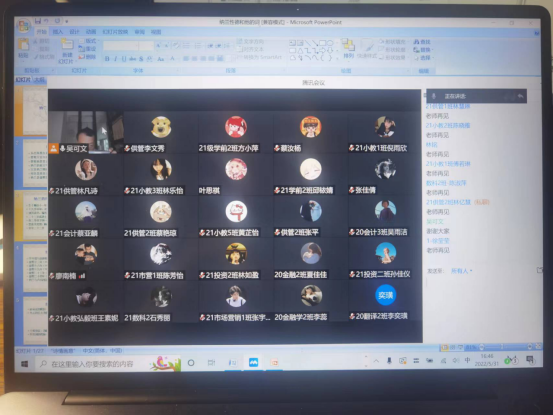Click the Paste (粘贴) icon
The width and height of the screenshot is (553, 415).
coord(24,48)
